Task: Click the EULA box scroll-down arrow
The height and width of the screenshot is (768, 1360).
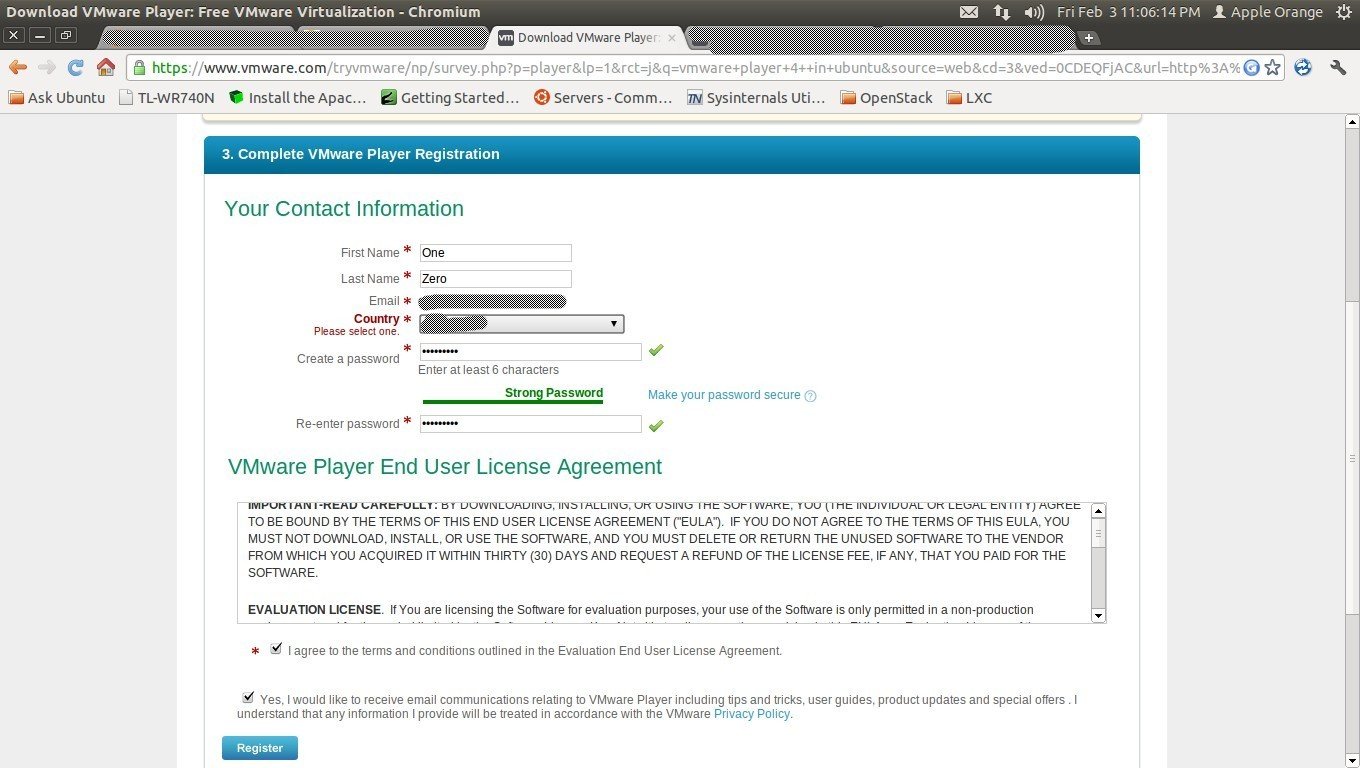Action: (1098, 616)
